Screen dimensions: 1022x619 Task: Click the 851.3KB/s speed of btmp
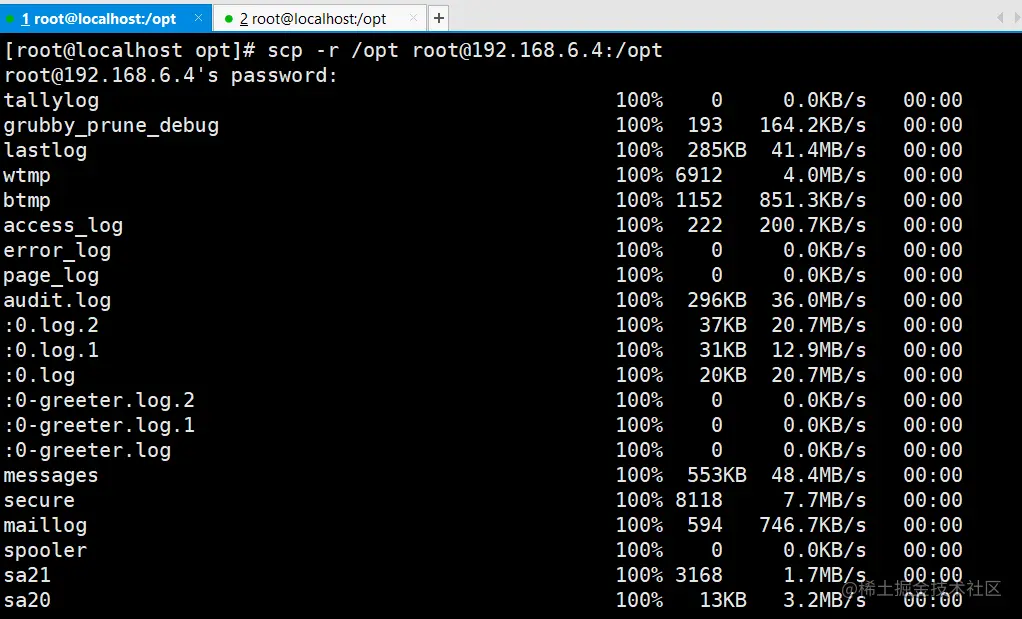813,200
